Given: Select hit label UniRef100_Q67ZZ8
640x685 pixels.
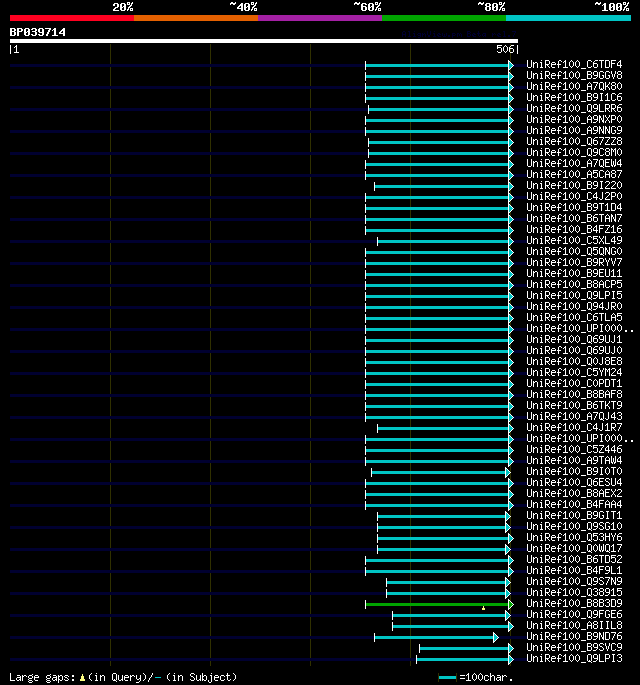Looking at the screenshot, I should (x=574, y=142).
